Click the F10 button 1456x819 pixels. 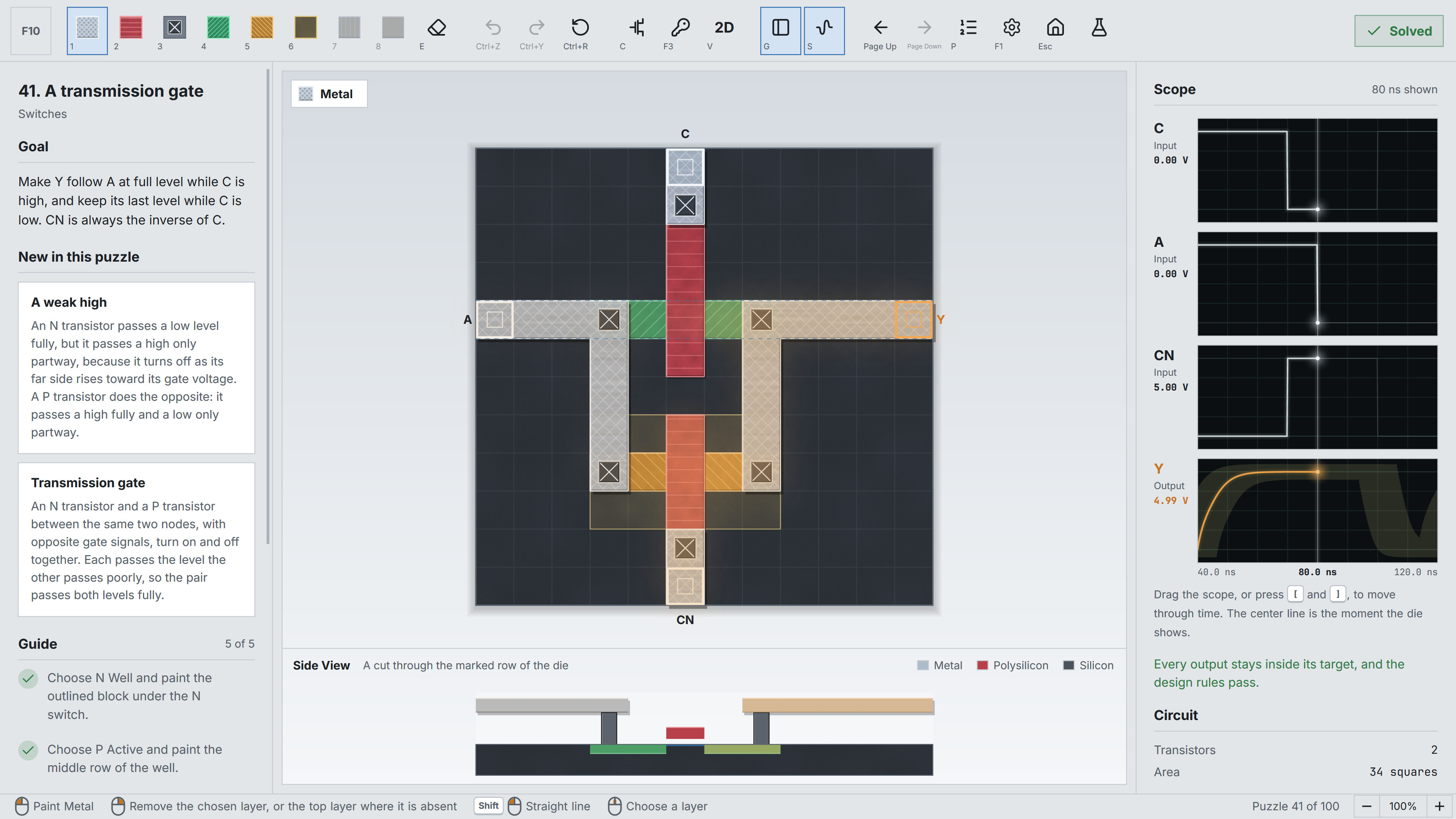[31, 30]
